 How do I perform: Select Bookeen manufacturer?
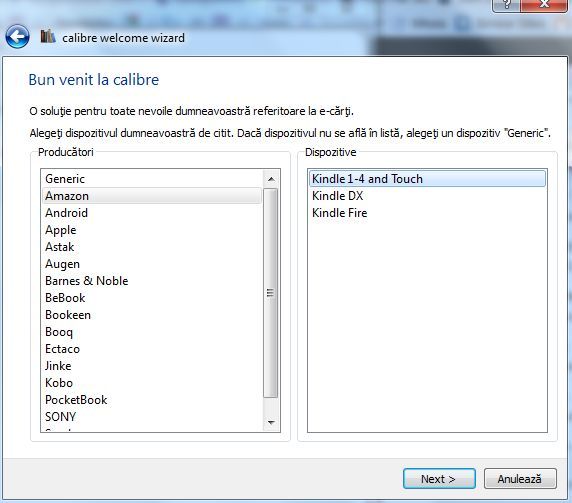[152, 315]
